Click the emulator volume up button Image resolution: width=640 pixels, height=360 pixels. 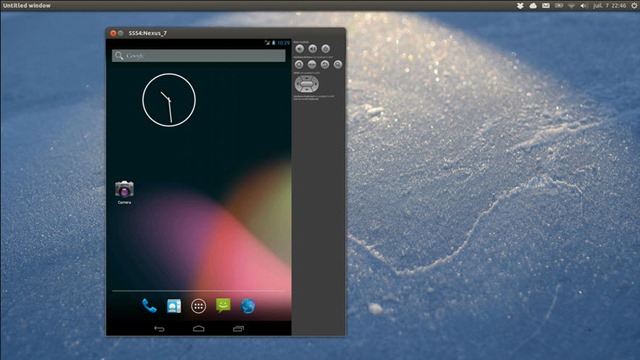point(313,49)
